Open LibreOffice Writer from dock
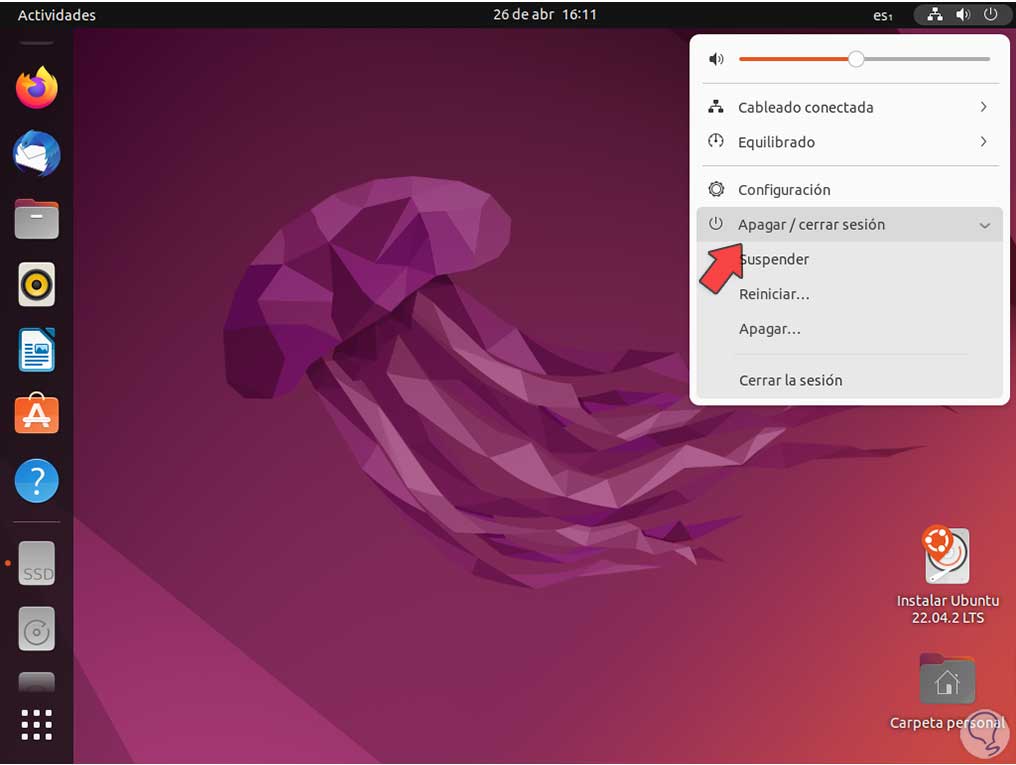 (x=36, y=350)
